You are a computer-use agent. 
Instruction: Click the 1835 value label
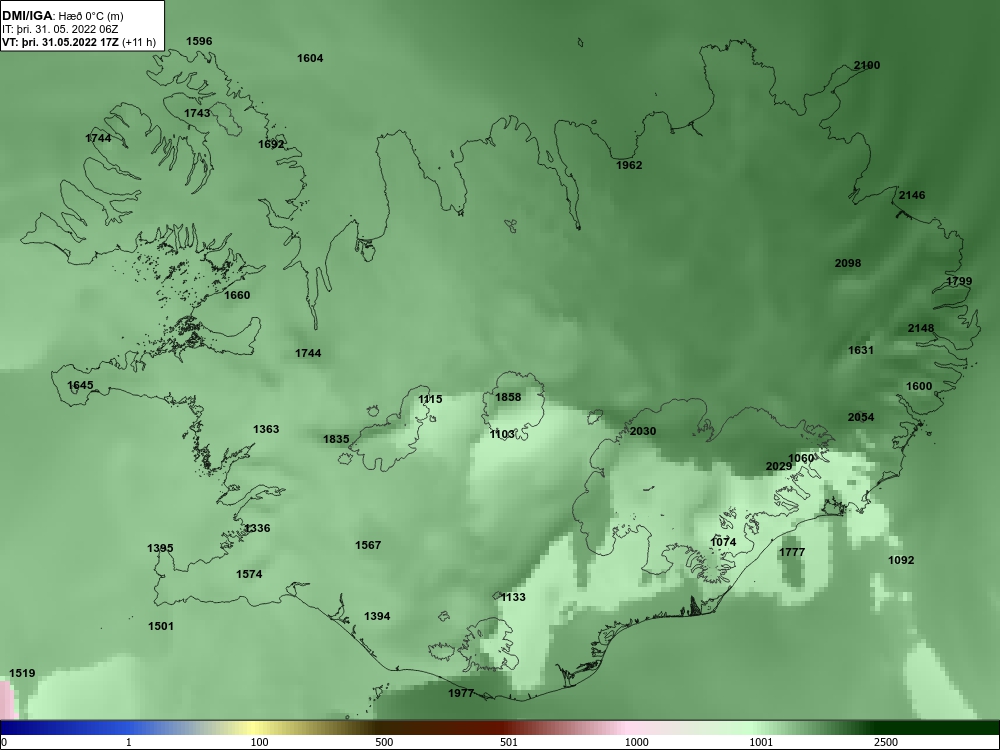pyautogui.click(x=336, y=439)
